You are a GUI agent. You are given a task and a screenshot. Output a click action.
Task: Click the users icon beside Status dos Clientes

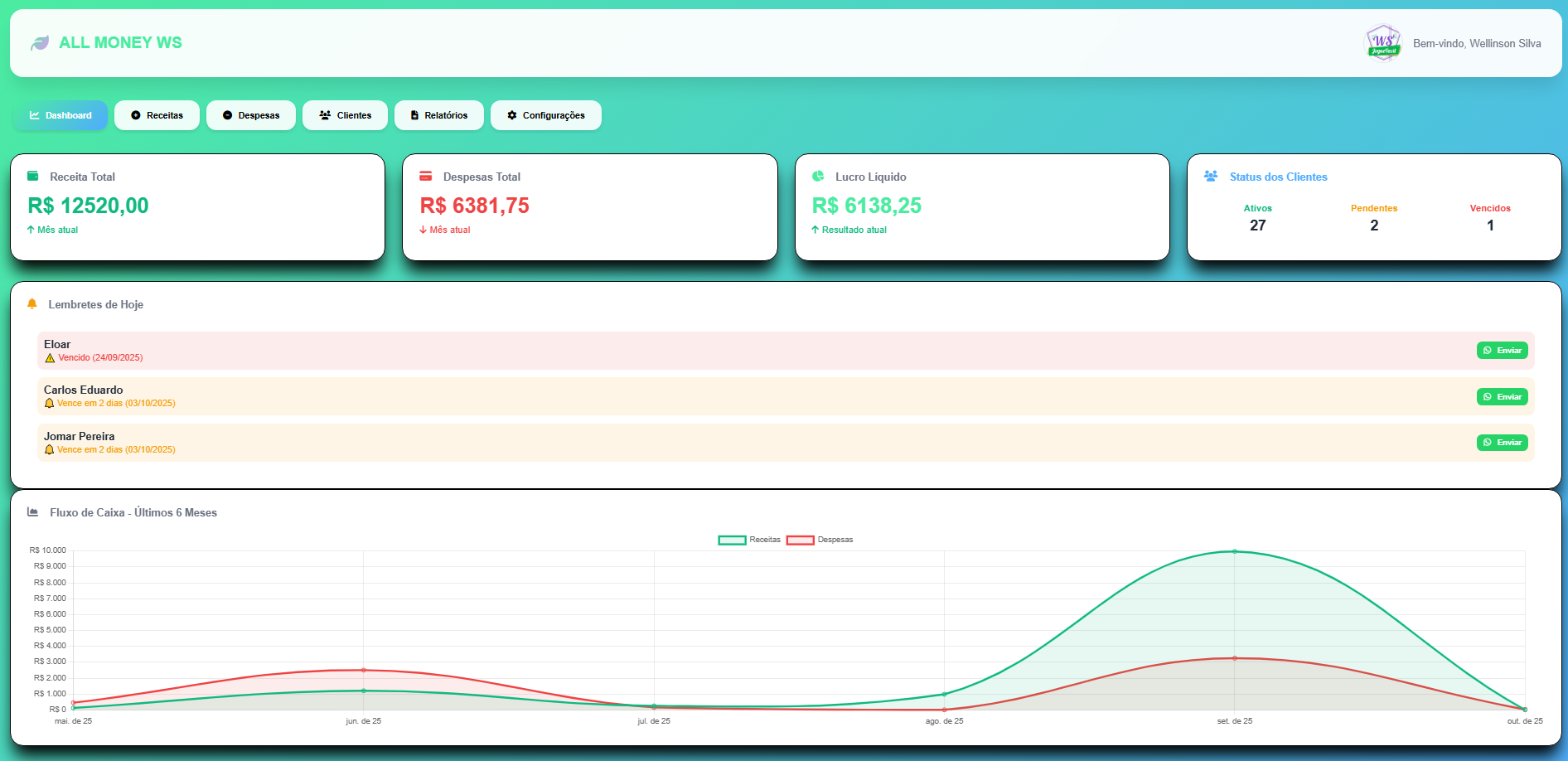click(x=1211, y=176)
